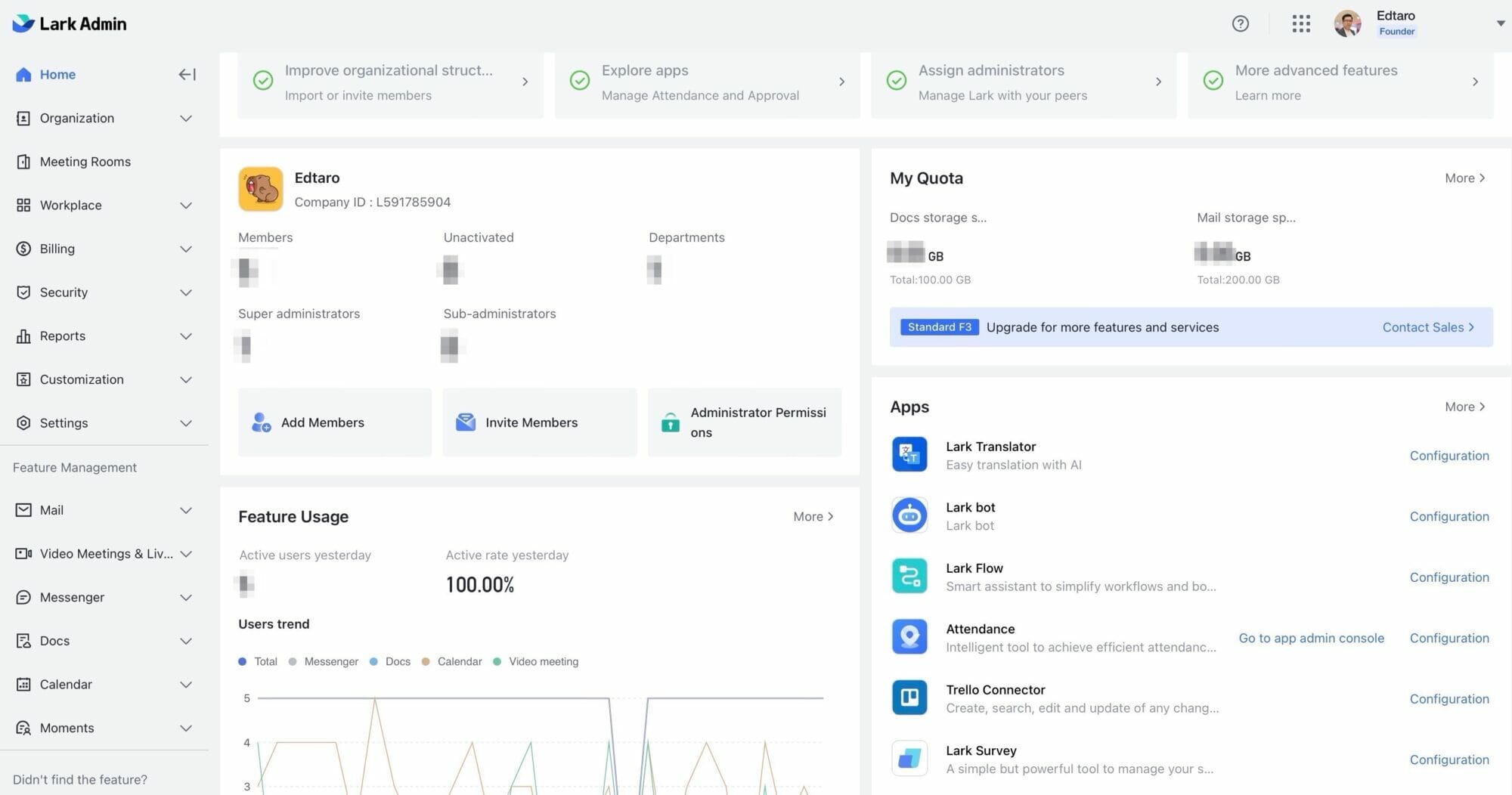Expand the Mail menu chevron
1512x795 pixels.
click(x=186, y=510)
